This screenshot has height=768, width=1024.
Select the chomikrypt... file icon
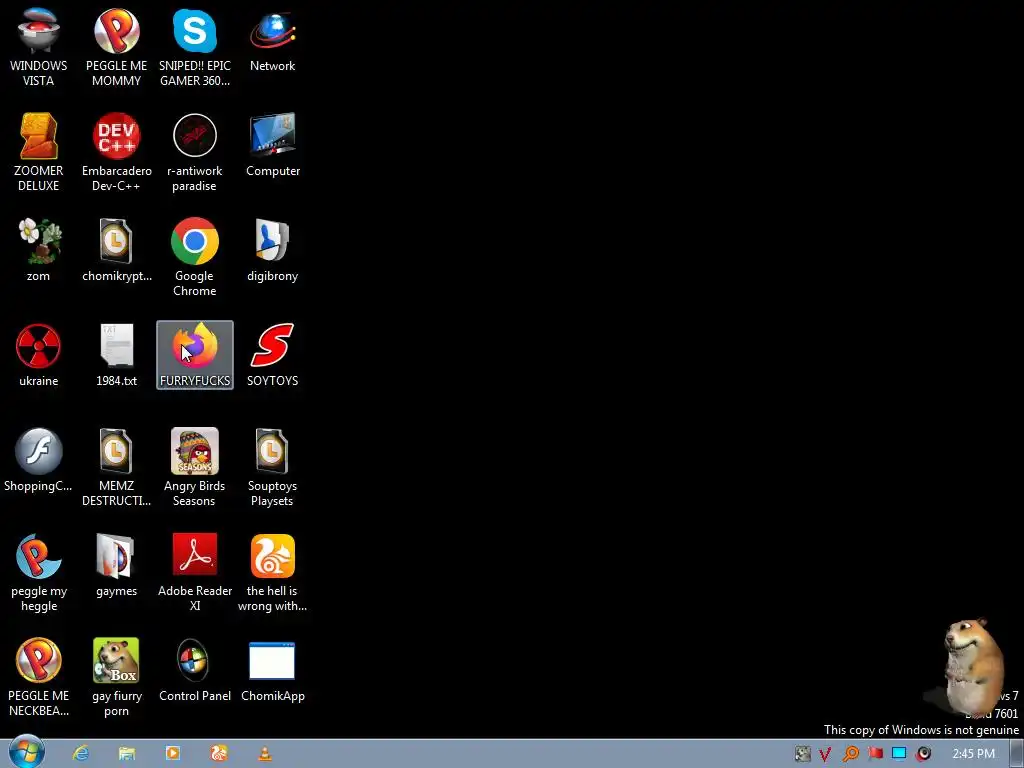tap(116, 249)
